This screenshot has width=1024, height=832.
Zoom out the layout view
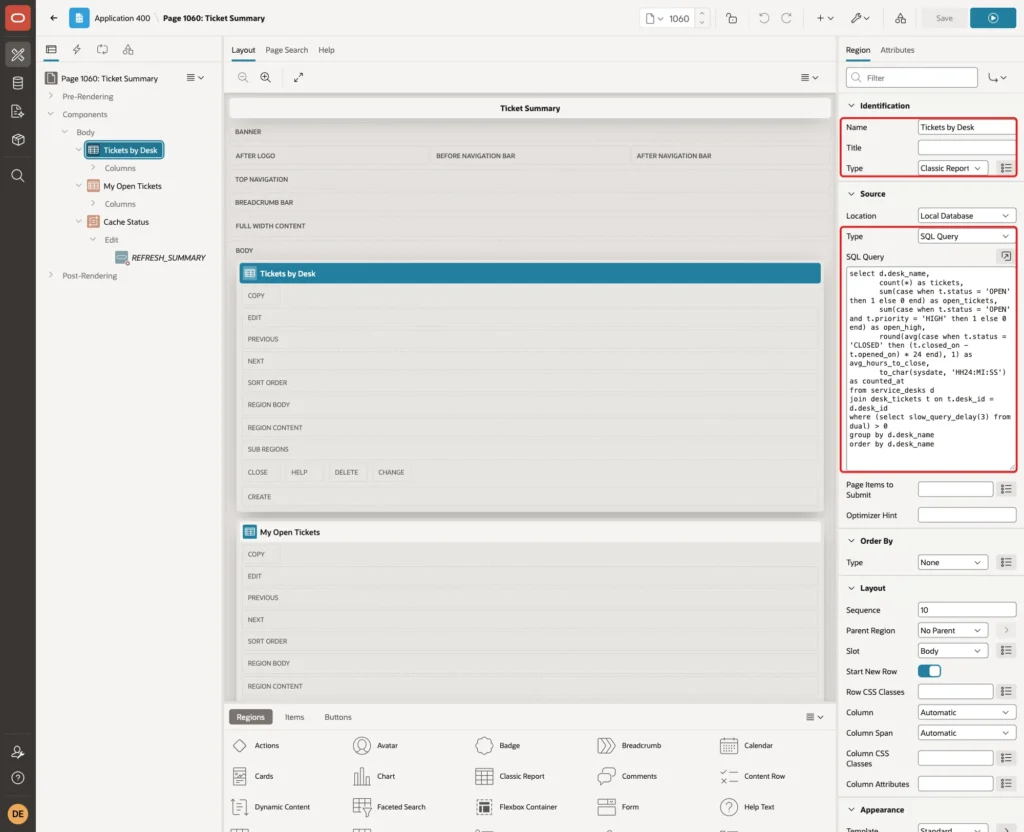pos(243,77)
